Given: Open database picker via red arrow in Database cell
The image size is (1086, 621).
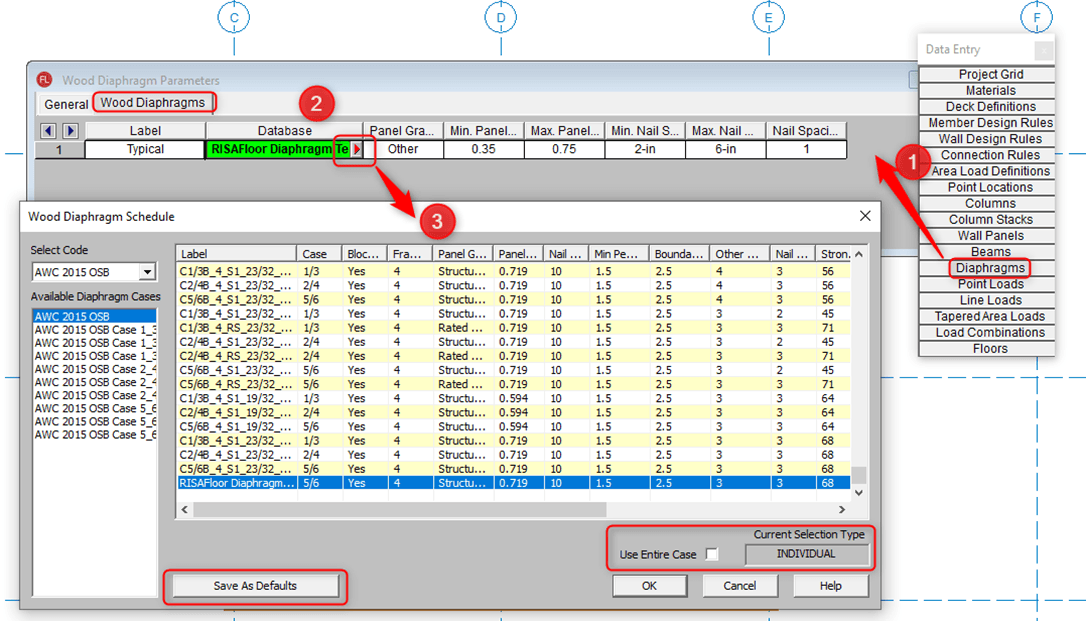Looking at the screenshot, I should 357,149.
